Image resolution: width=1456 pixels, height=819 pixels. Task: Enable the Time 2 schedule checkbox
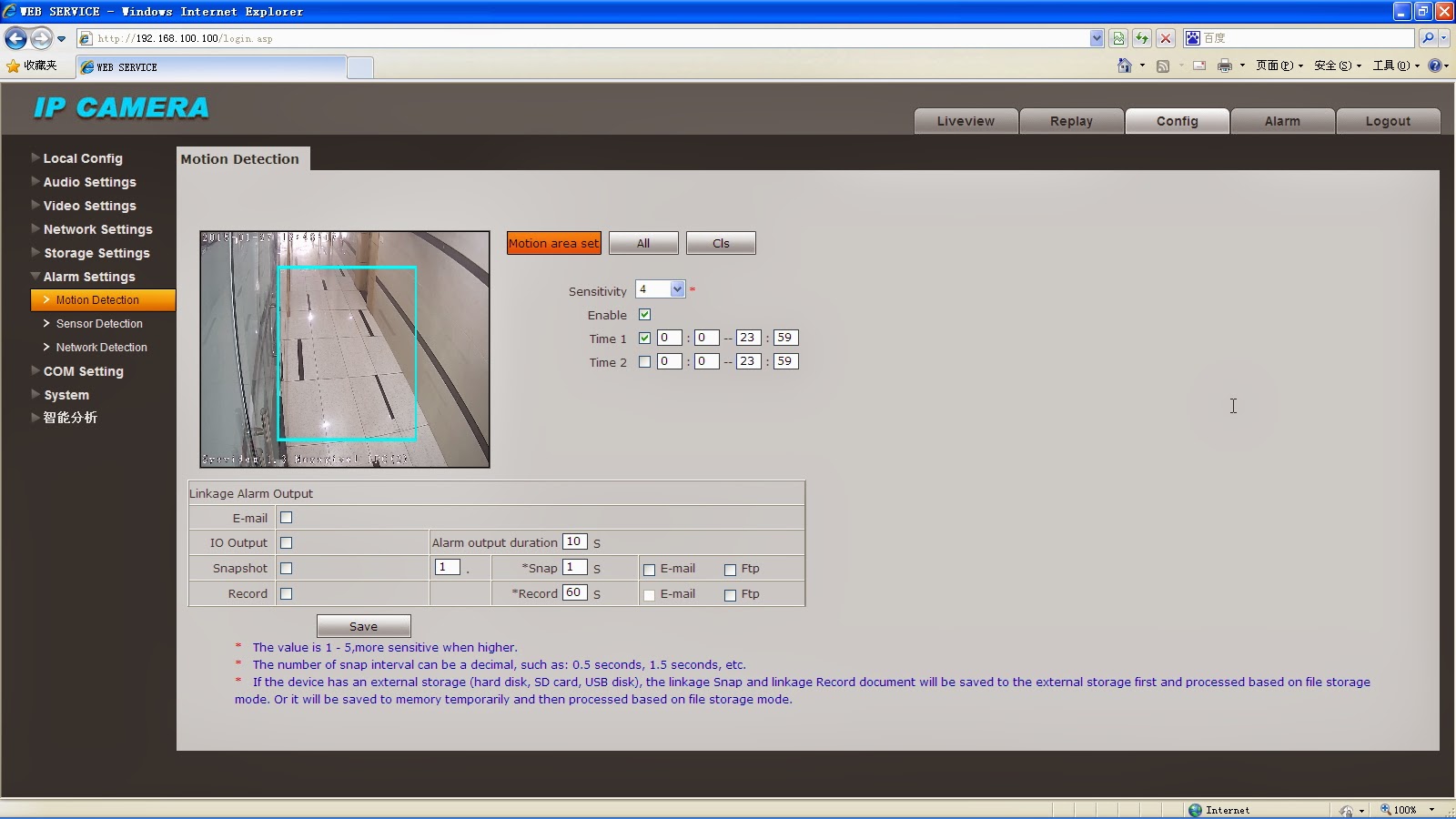click(646, 361)
